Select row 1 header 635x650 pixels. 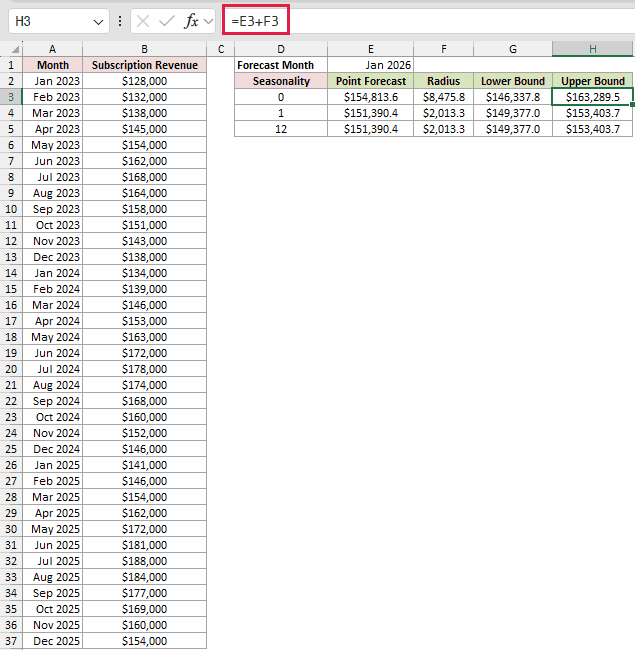11,65
